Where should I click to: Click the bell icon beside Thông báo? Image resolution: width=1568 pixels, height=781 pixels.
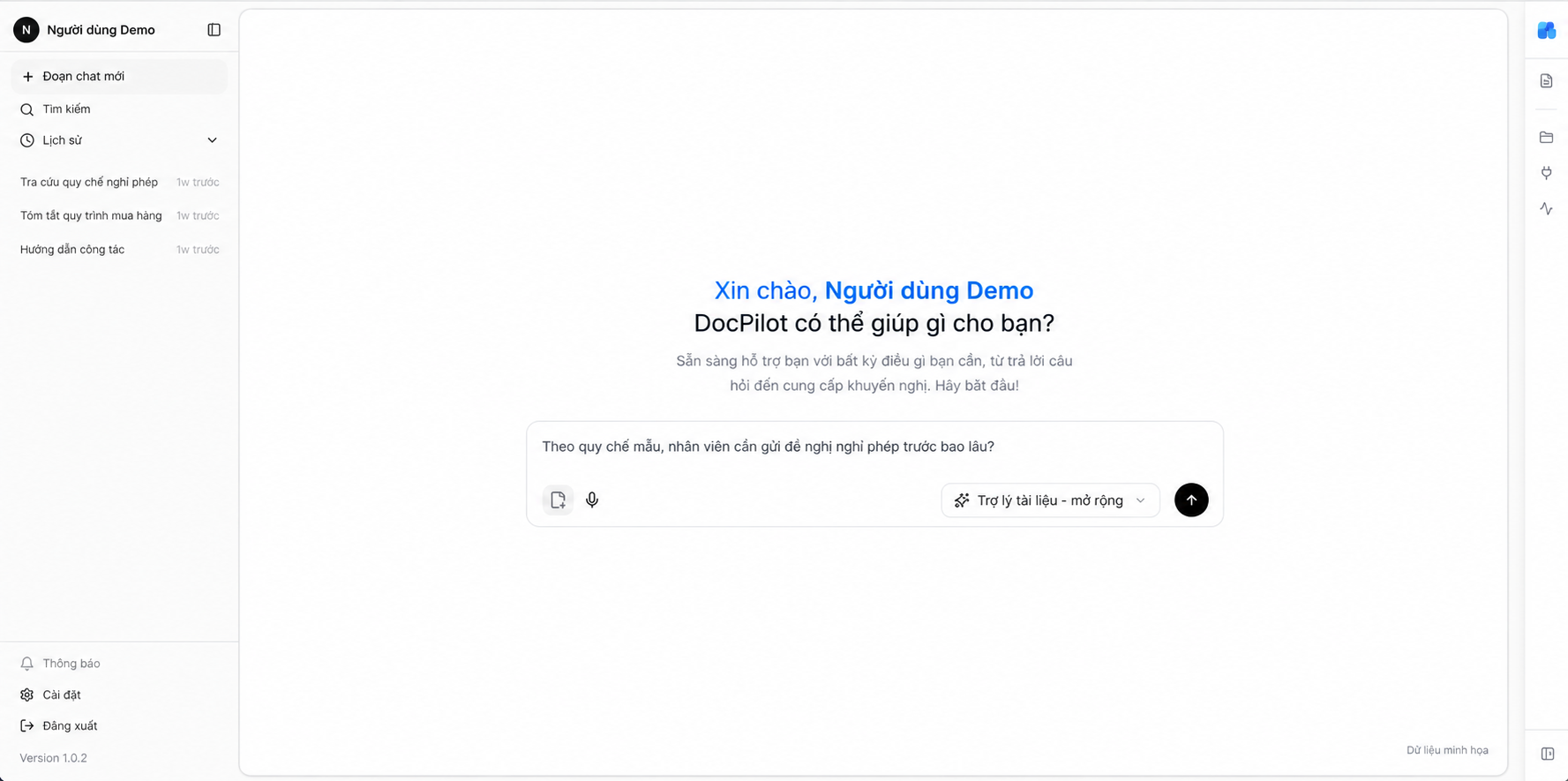click(x=26, y=664)
